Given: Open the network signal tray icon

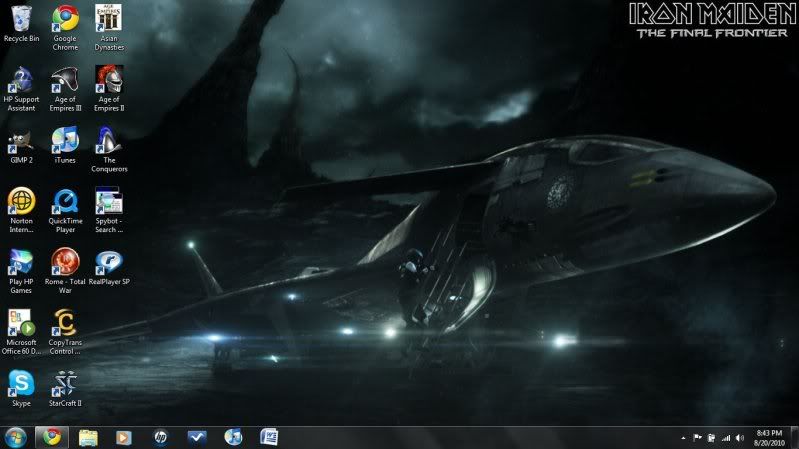Looking at the screenshot, I should click(726, 438).
